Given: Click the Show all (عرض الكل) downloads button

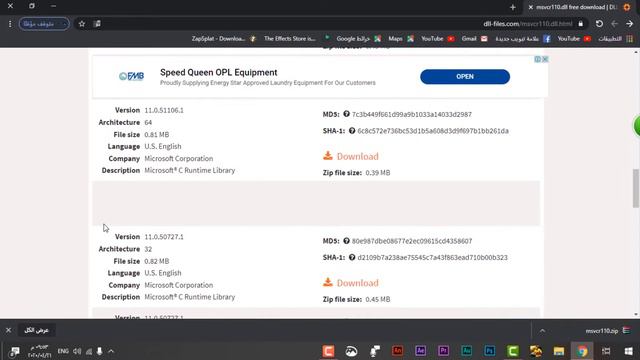Looking at the screenshot, I should coord(36,330).
